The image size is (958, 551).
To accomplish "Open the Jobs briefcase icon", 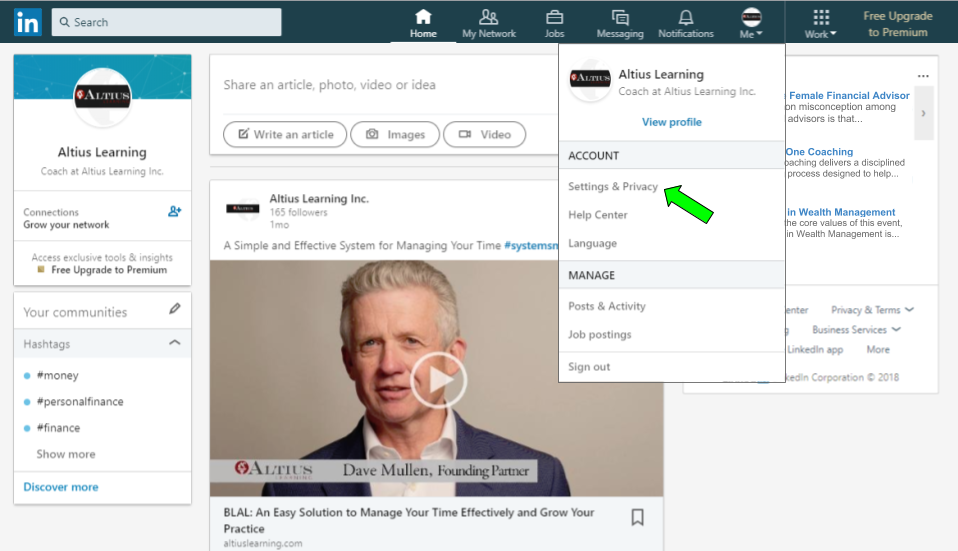I will point(554,17).
